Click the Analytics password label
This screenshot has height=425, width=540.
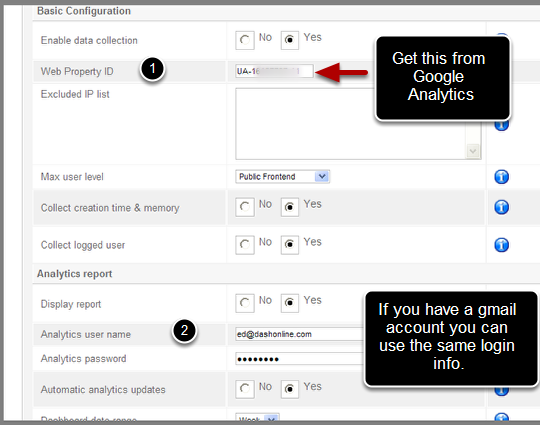tap(83, 359)
